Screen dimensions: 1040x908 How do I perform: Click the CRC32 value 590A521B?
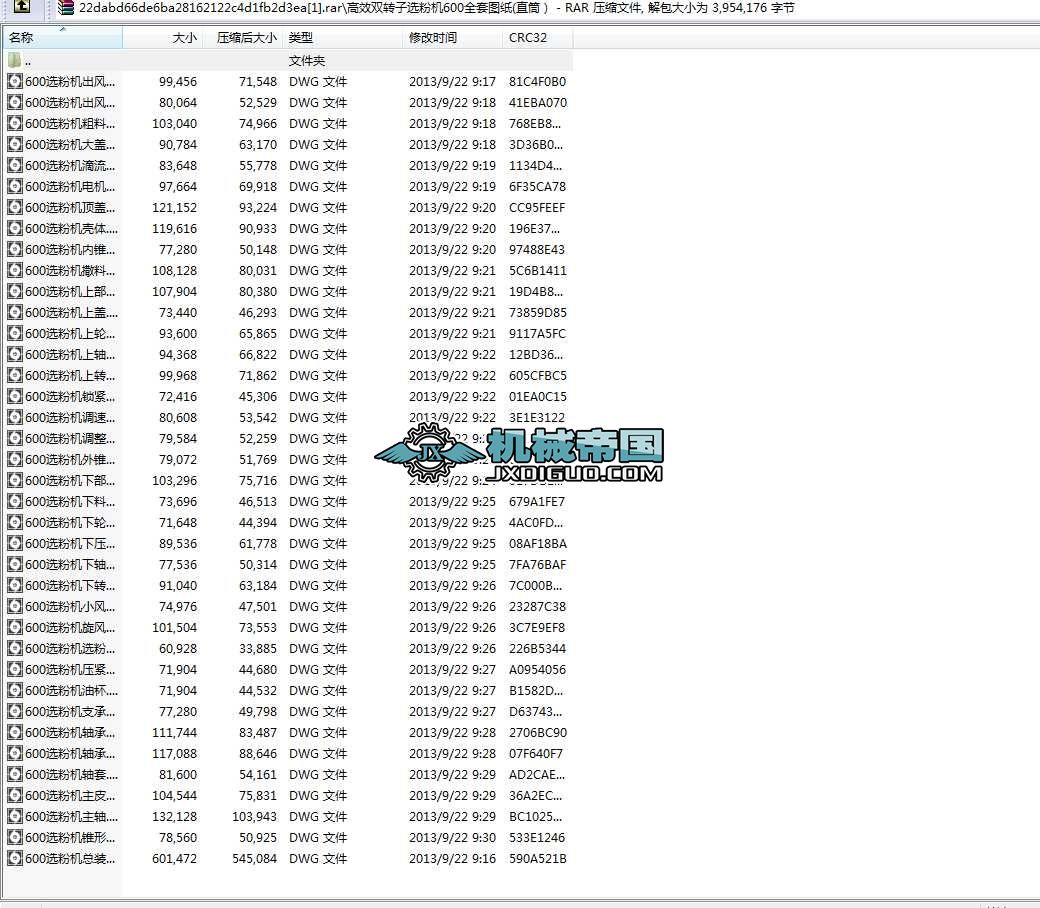pyautogui.click(x=538, y=858)
